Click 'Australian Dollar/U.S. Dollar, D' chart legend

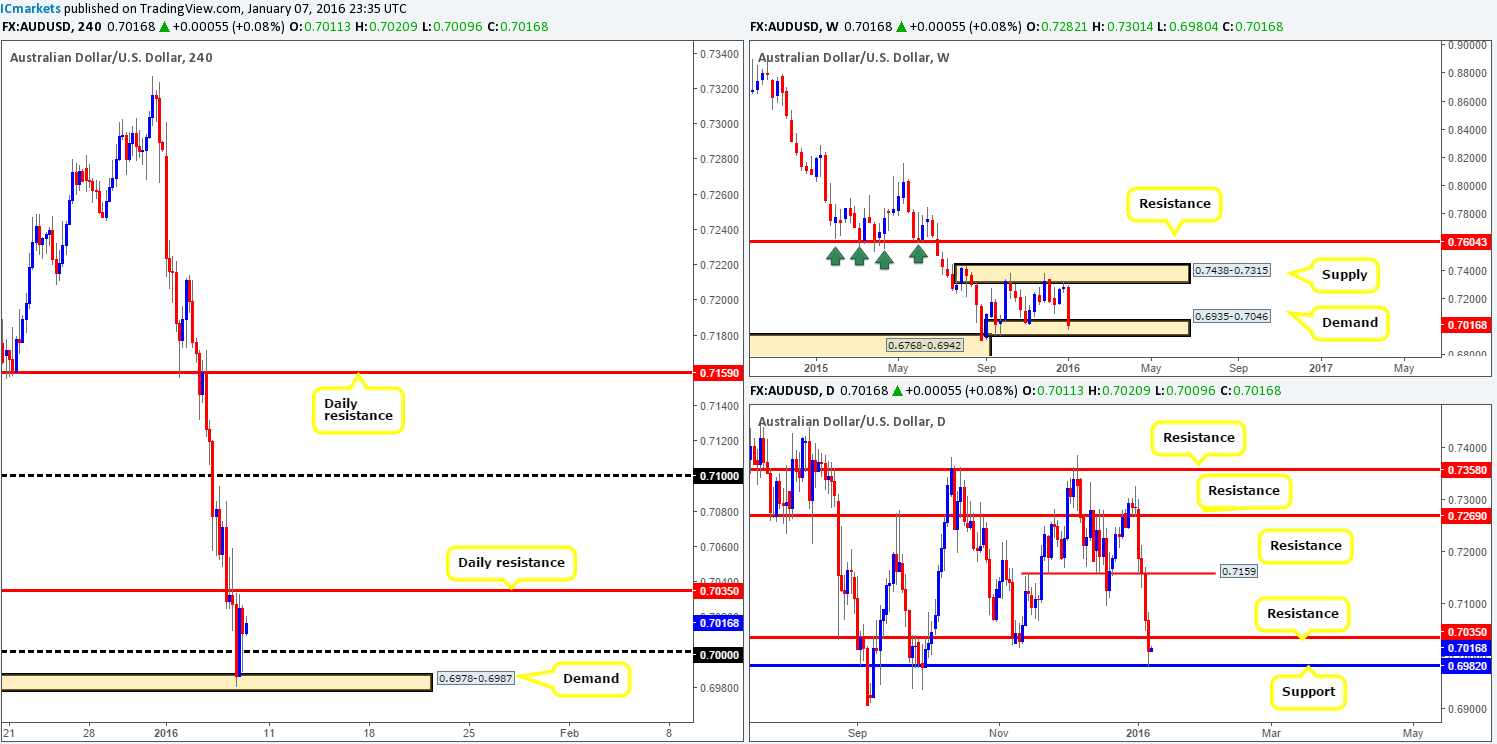[x=851, y=420]
